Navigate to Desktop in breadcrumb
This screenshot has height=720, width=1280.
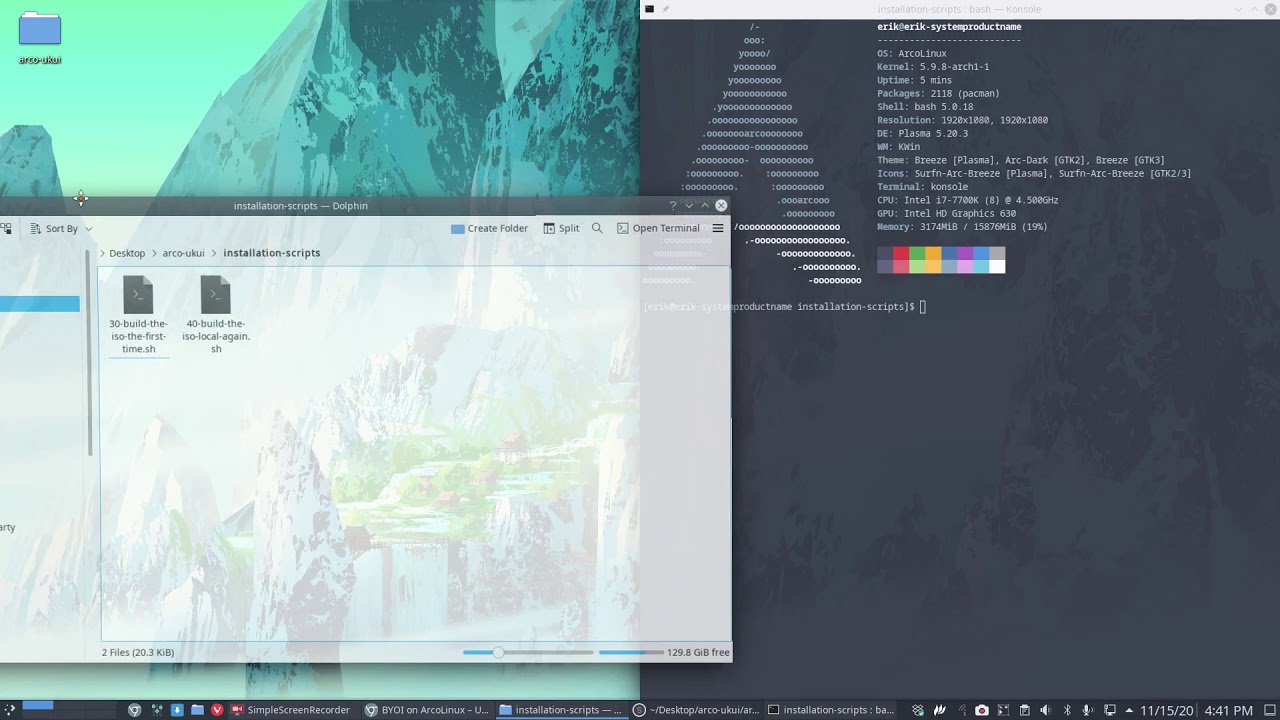pos(127,253)
